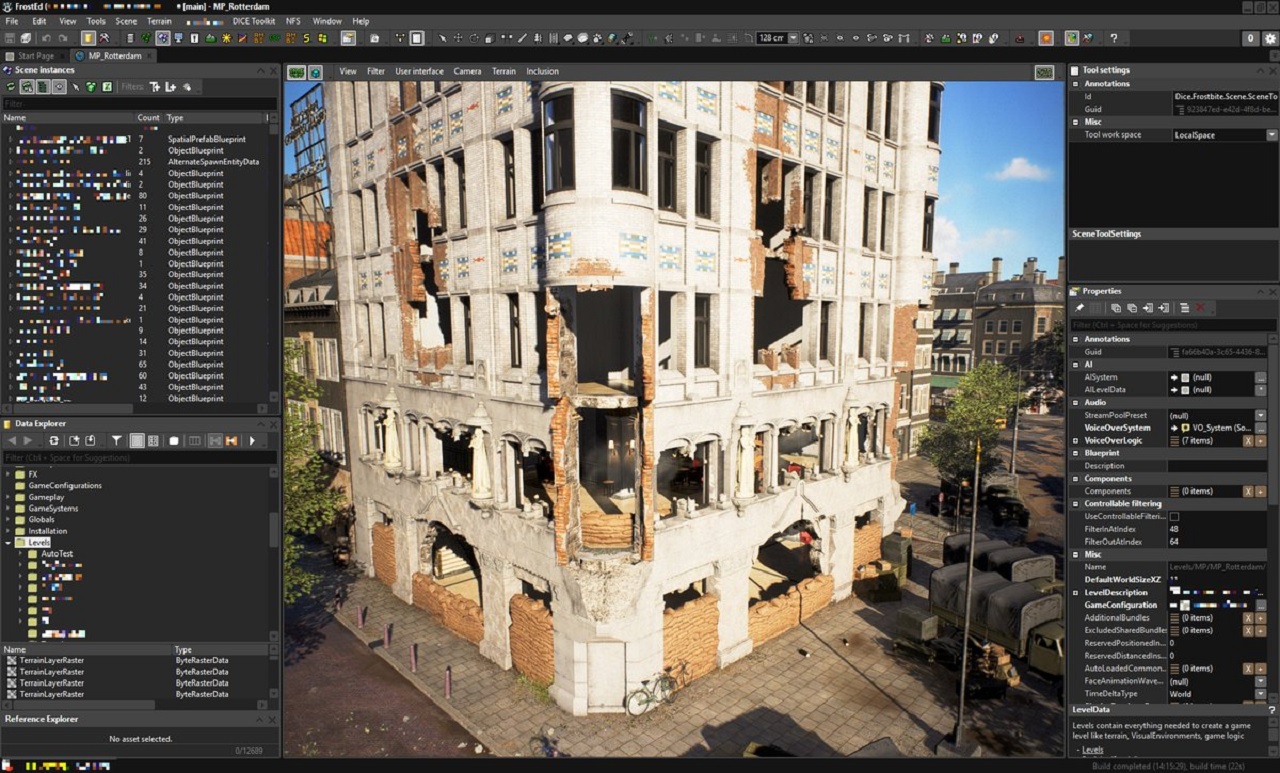Click the + button beside Components items

pos(1260,492)
